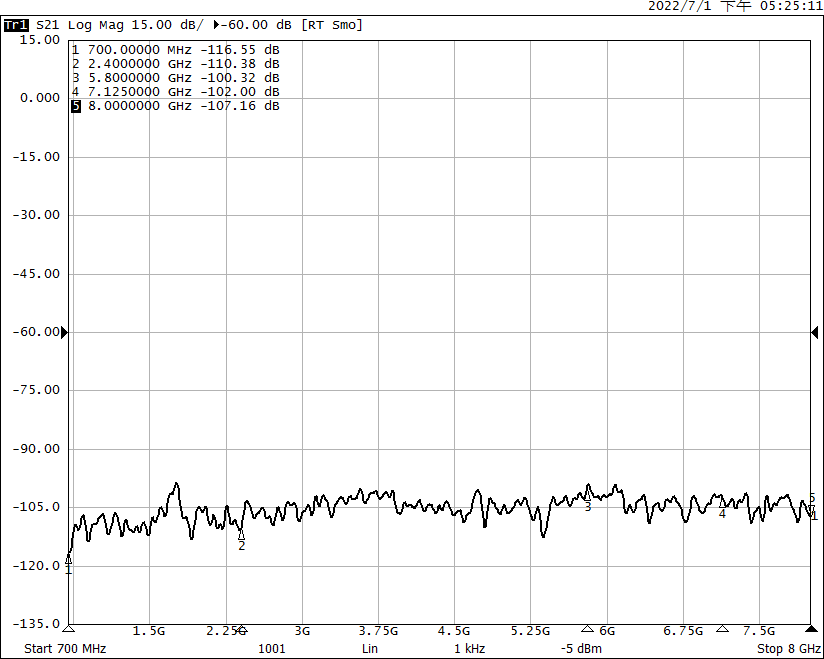Click the right reference position arrow

(814, 332)
